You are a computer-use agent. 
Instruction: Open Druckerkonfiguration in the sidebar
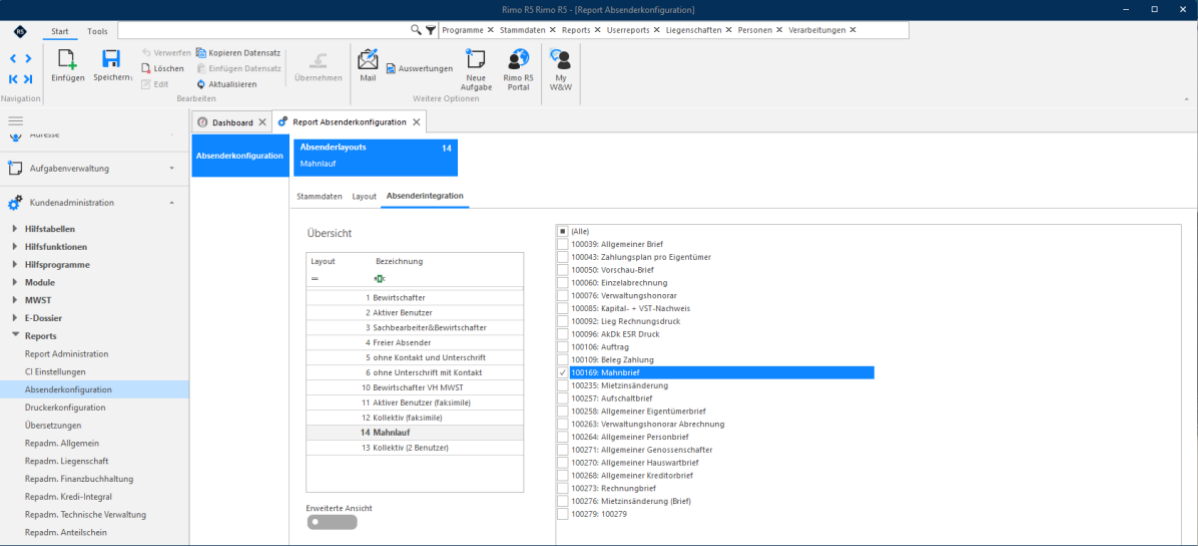tap(64, 407)
